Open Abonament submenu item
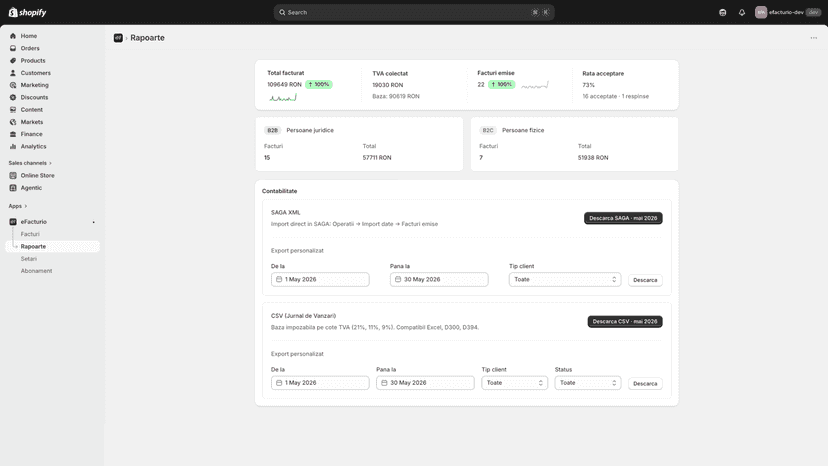 pos(36,271)
